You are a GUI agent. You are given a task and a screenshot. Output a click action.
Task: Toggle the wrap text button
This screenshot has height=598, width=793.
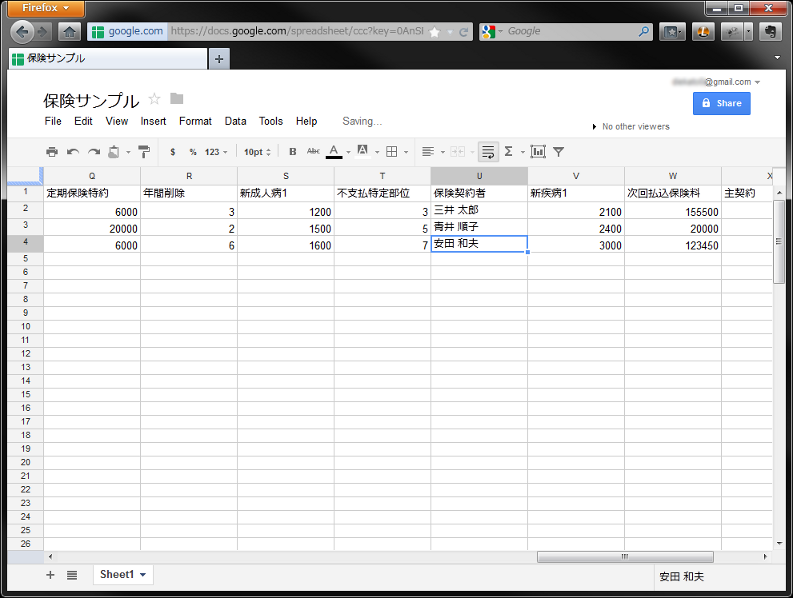point(488,152)
